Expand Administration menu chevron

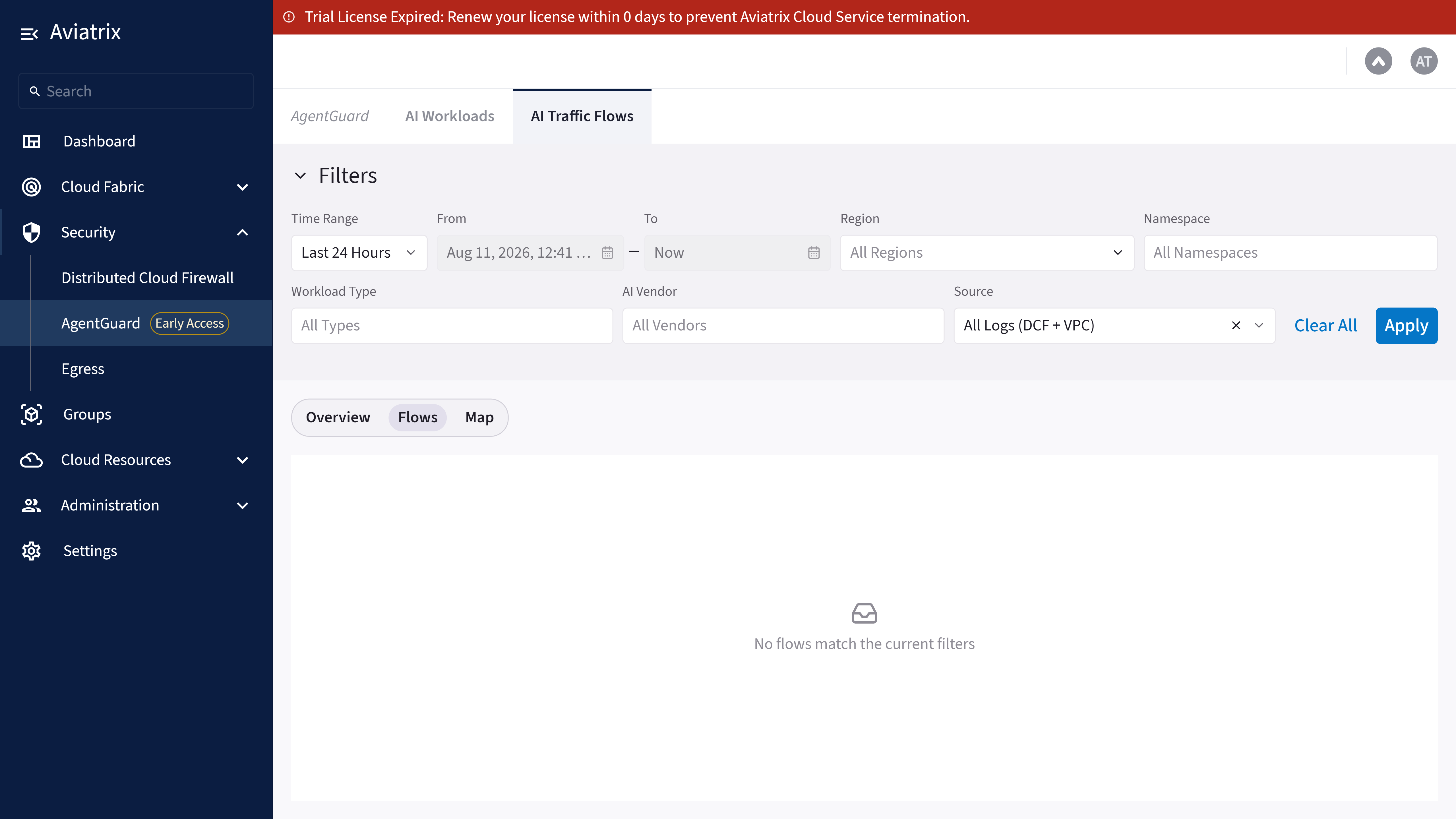243,506
